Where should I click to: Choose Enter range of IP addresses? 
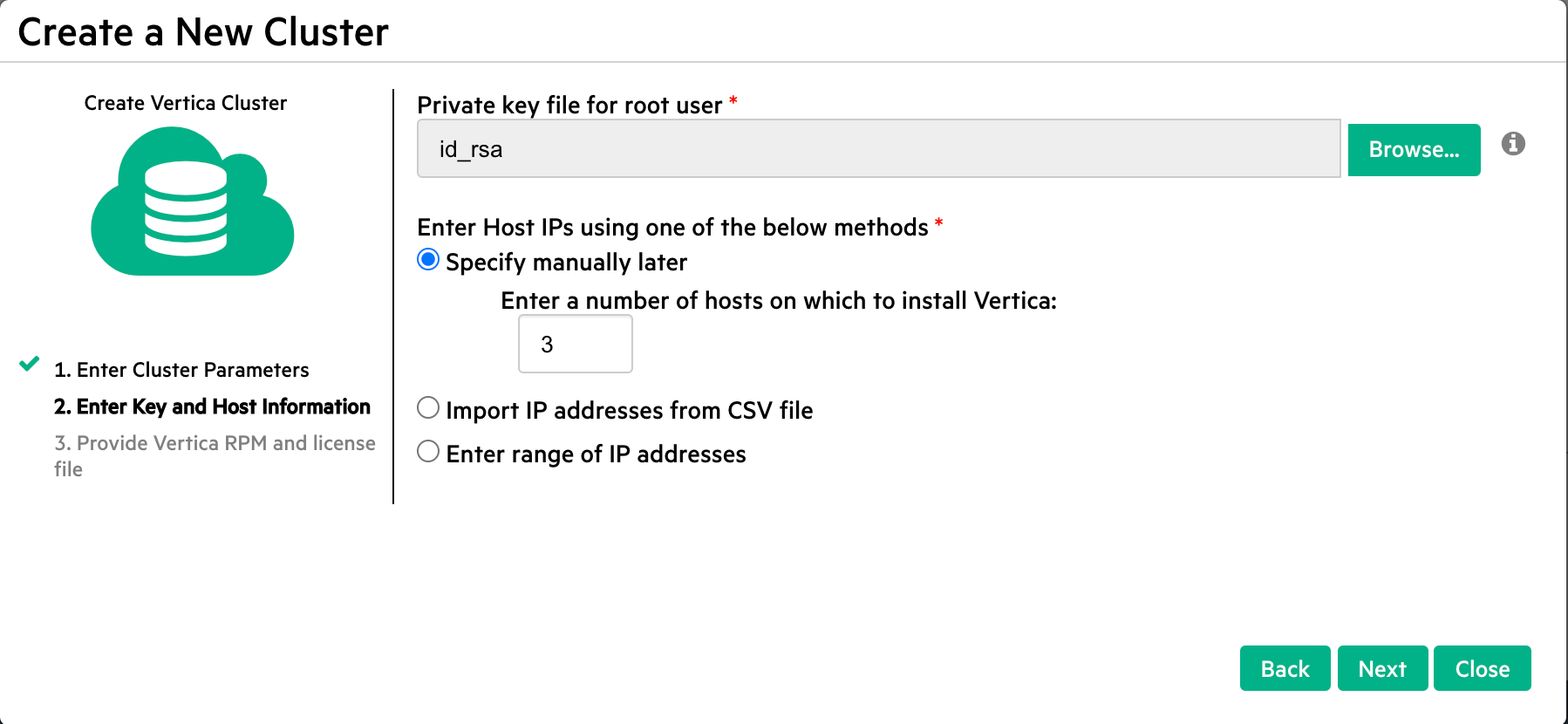tap(428, 451)
